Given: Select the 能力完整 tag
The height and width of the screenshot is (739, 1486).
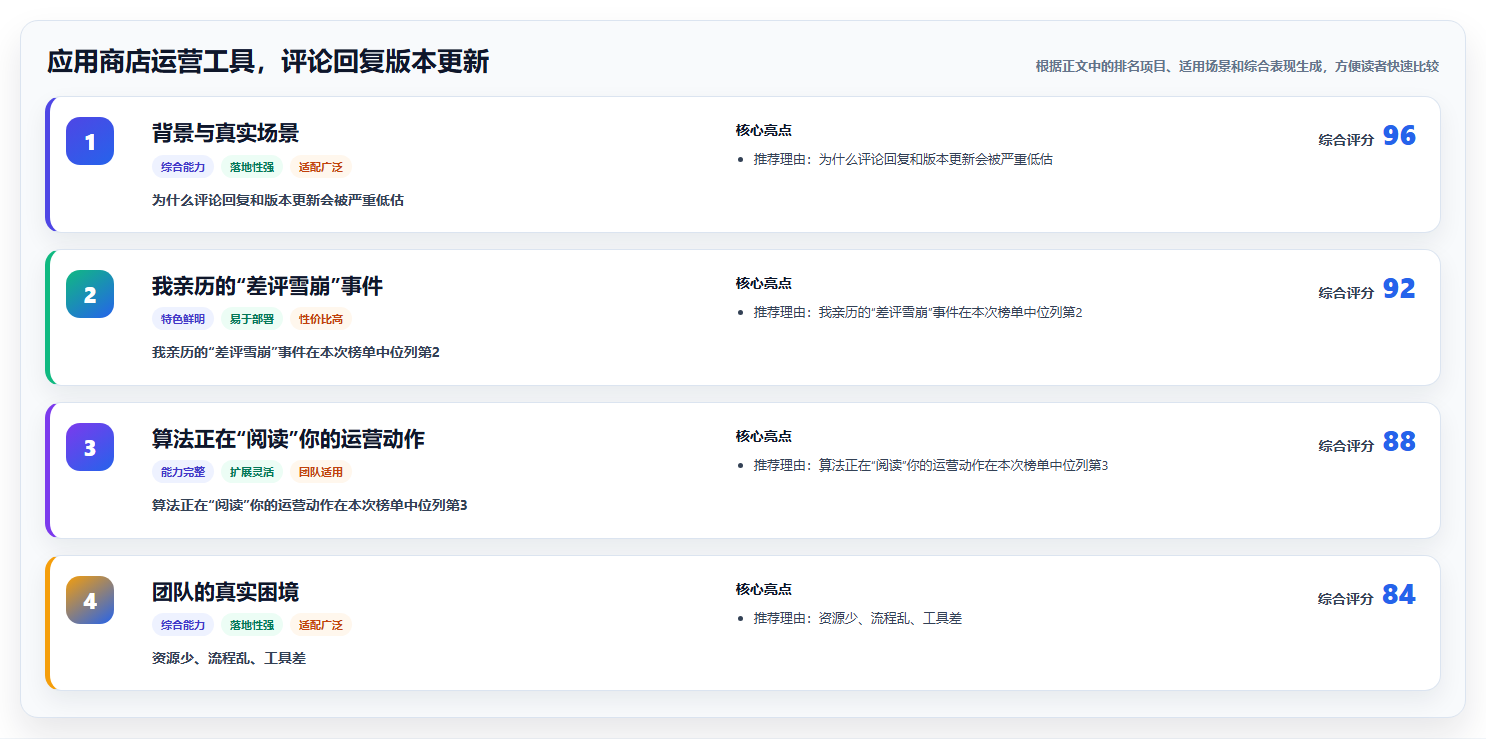Looking at the screenshot, I should pyautogui.click(x=183, y=472).
